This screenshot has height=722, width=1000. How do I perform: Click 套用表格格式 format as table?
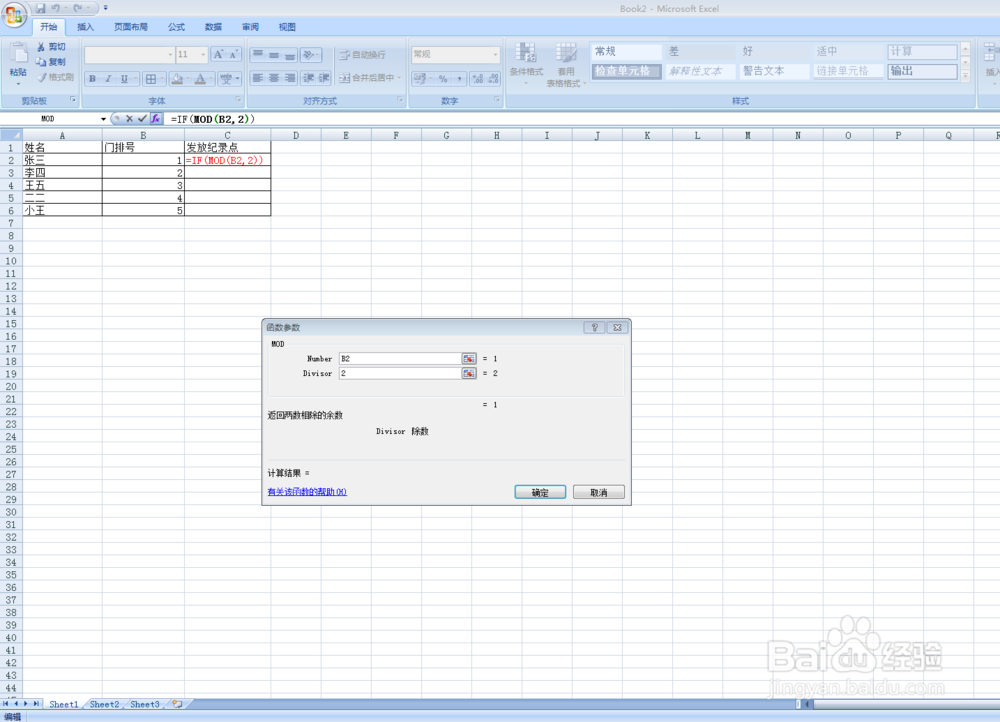coord(566,64)
